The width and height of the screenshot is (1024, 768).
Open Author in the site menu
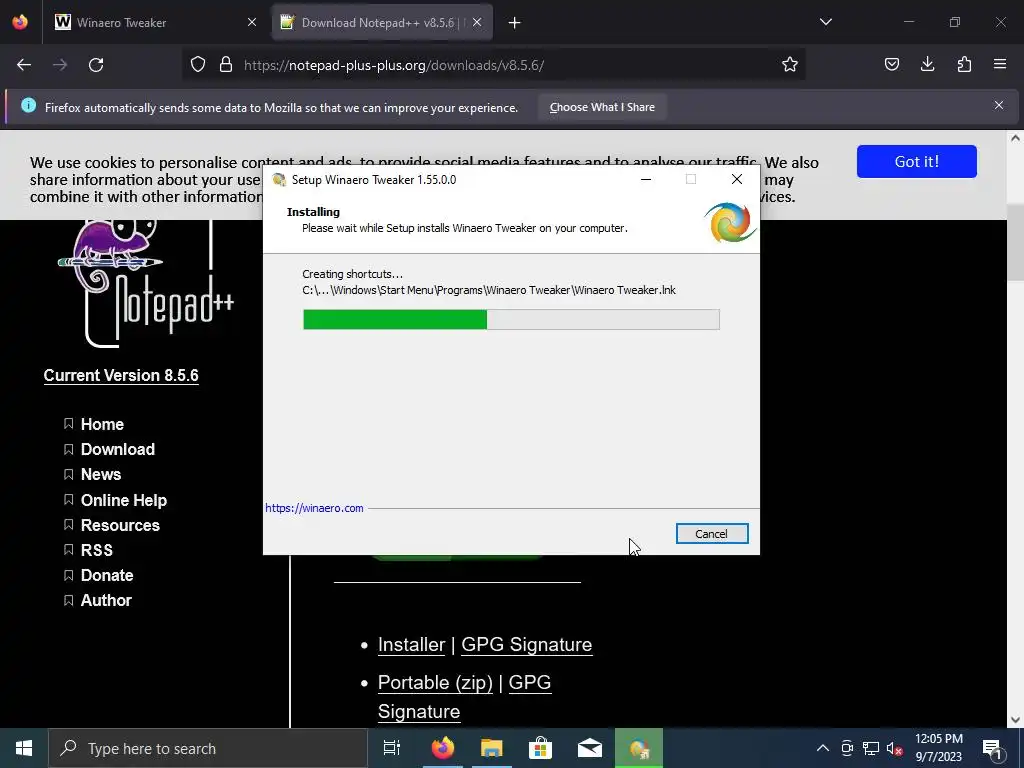tap(106, 600)
